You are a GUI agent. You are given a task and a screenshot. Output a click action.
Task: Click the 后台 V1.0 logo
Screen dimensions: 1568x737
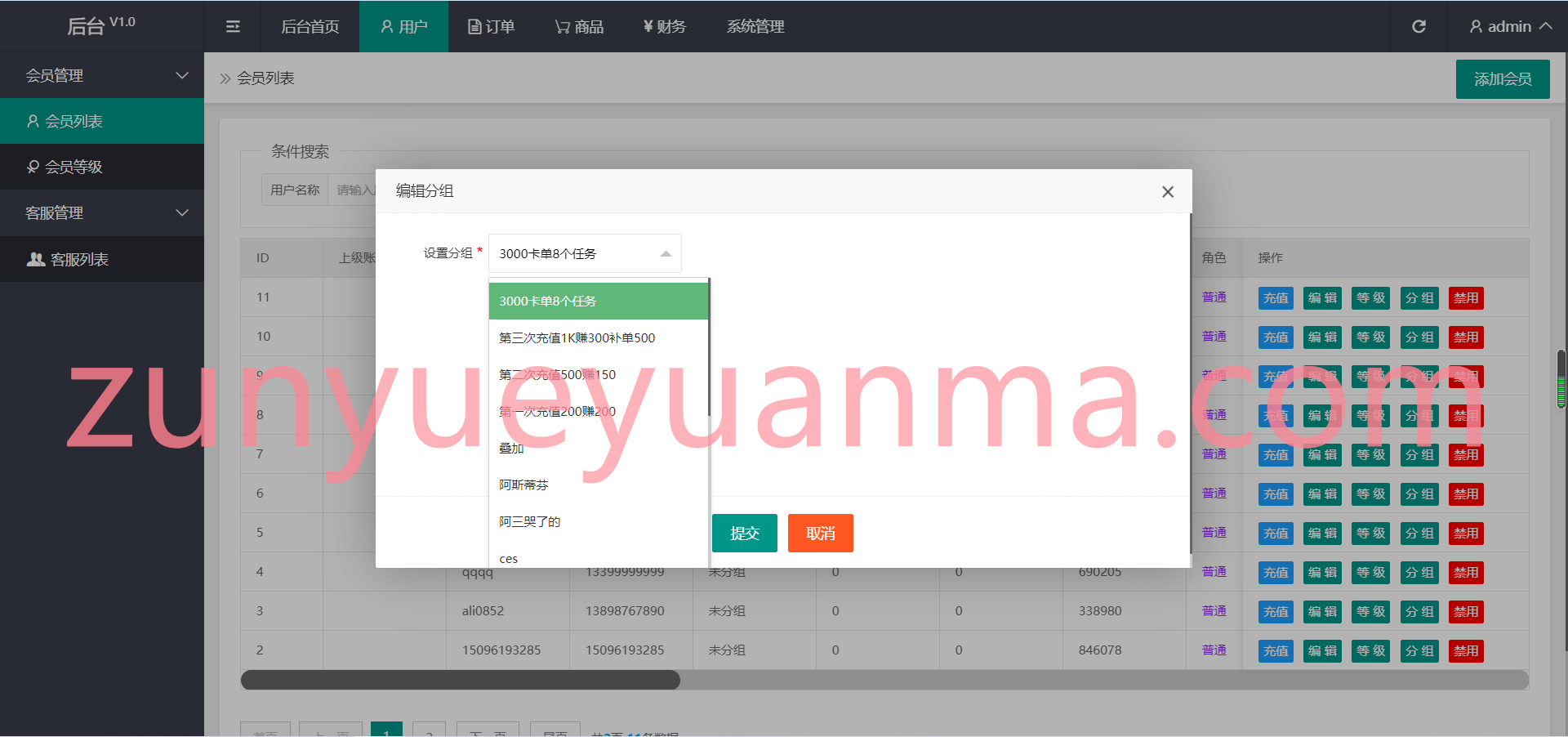point(101,26)
